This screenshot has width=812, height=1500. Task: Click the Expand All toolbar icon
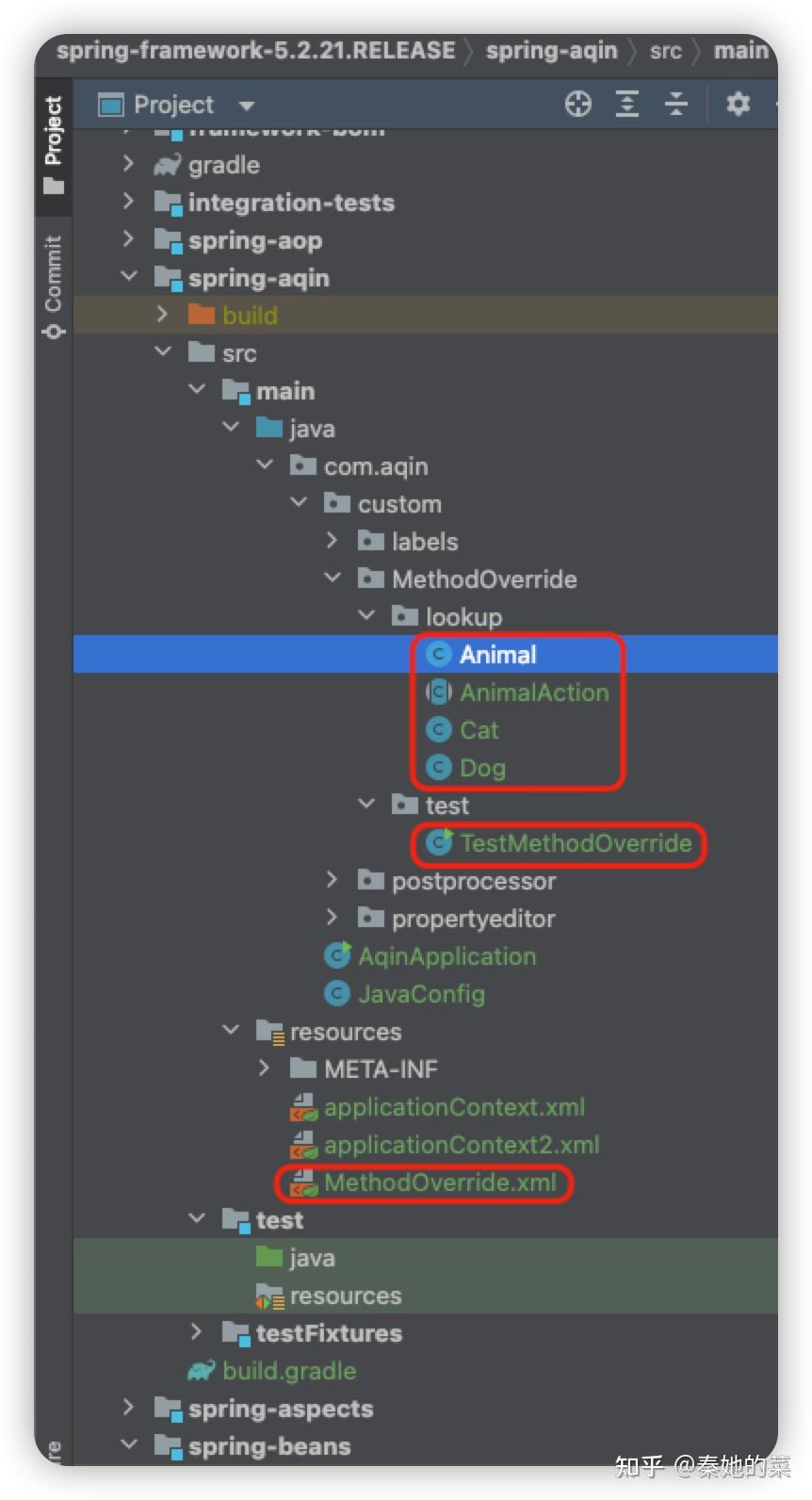pos(627,104)
